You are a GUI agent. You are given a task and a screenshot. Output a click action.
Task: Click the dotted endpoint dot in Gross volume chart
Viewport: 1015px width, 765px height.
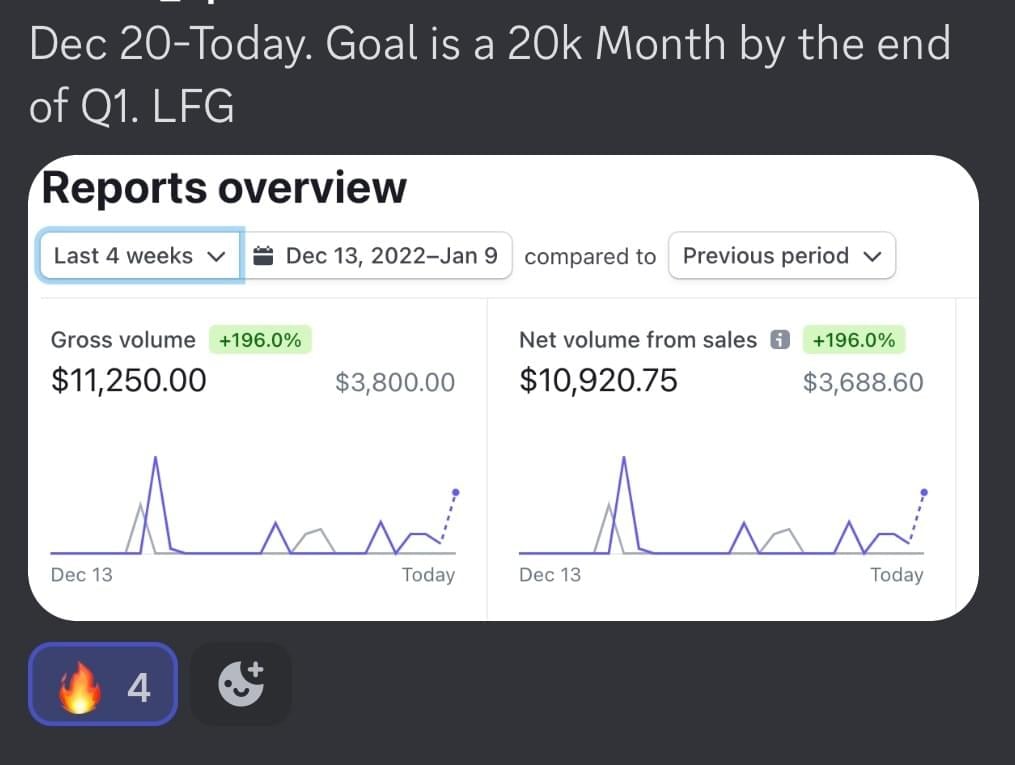pos(456,492)
